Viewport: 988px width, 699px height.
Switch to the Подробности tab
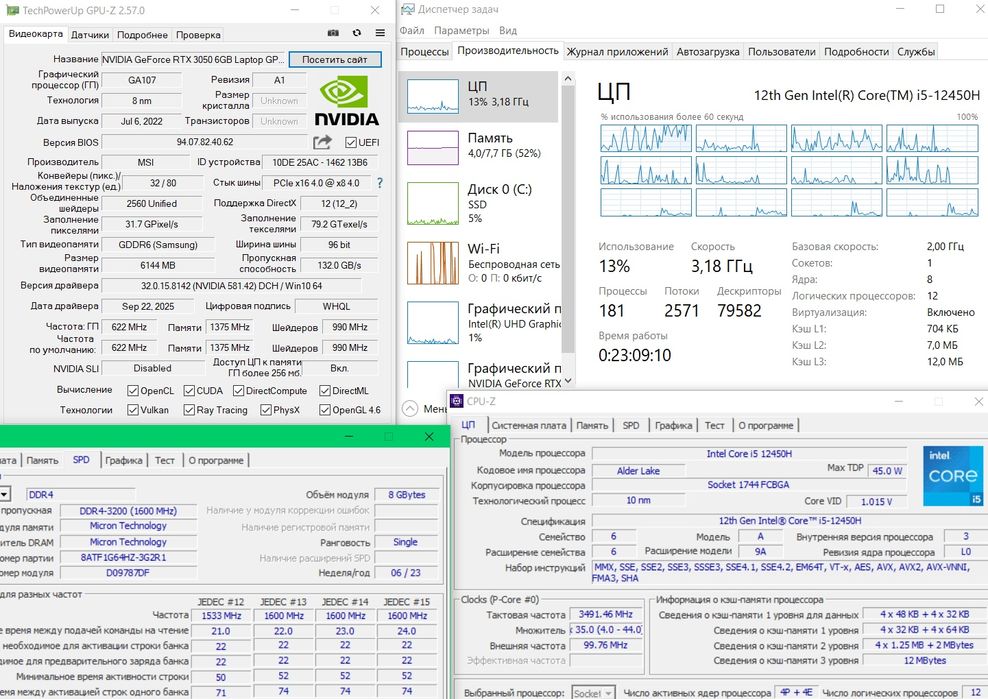pyautogui.click(x=856, y=52)
